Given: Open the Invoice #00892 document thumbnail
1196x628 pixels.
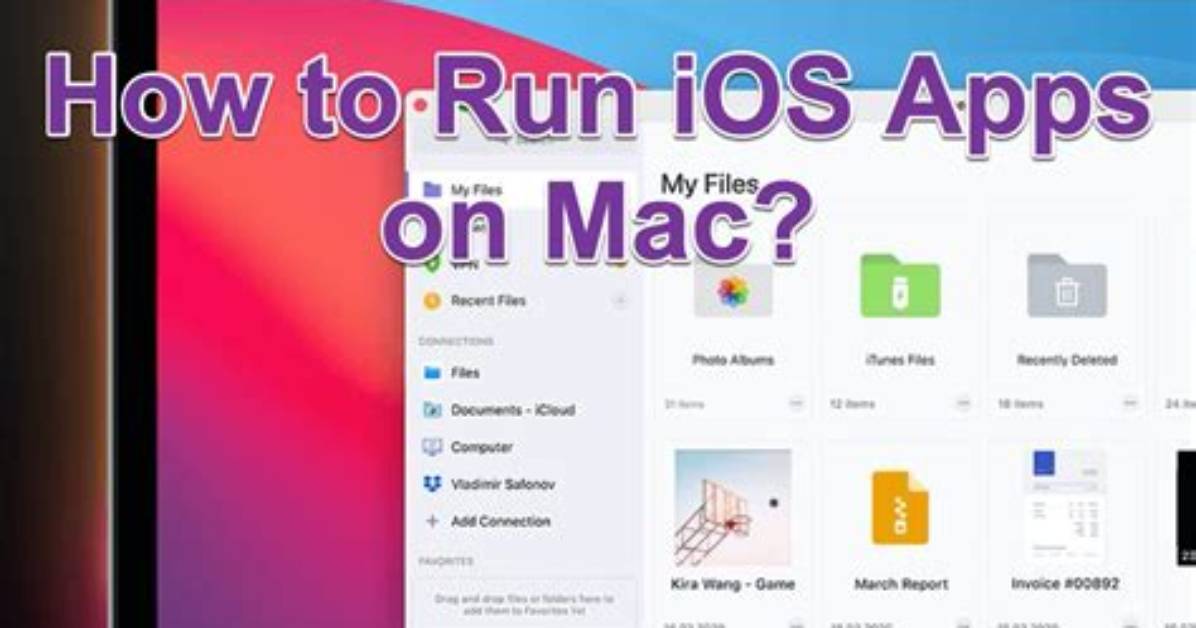Looking at the screenshot, I should [x=1066, y=506].
